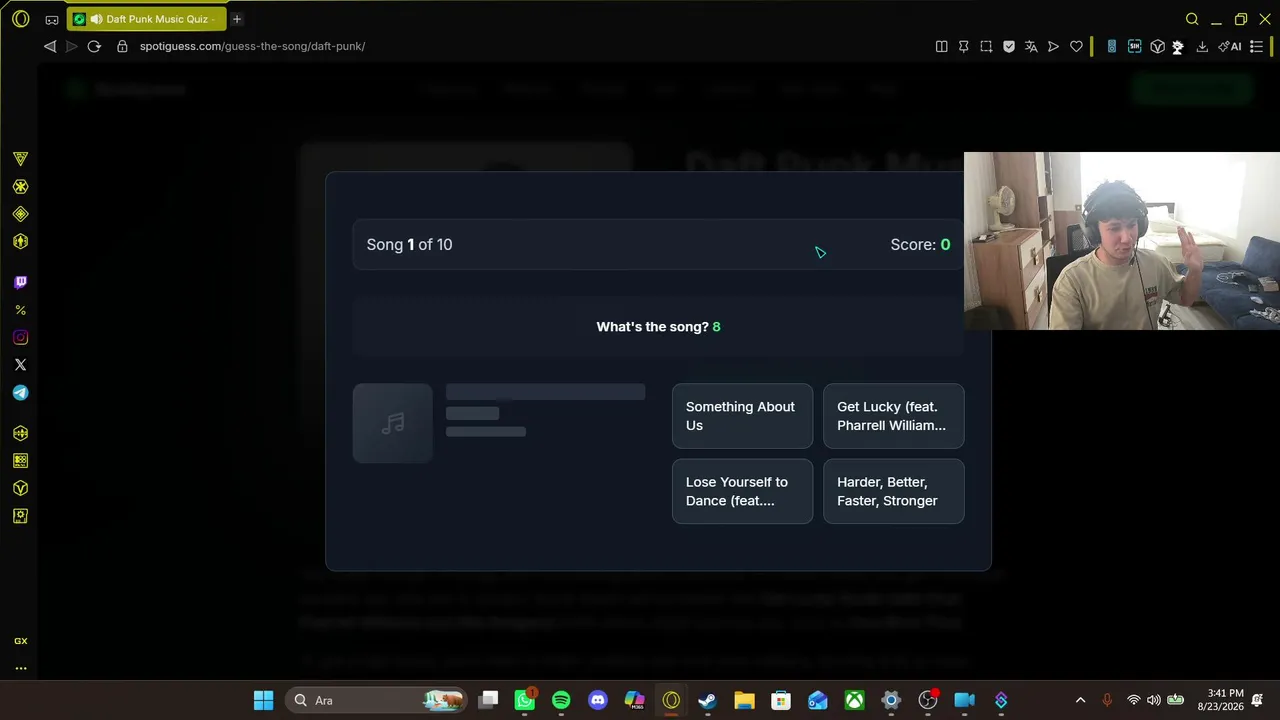Image resolution: width=1280 pixels, height=720 pixels.
Task: Click the pin icon in the address bar
Action: click(964, 46)
